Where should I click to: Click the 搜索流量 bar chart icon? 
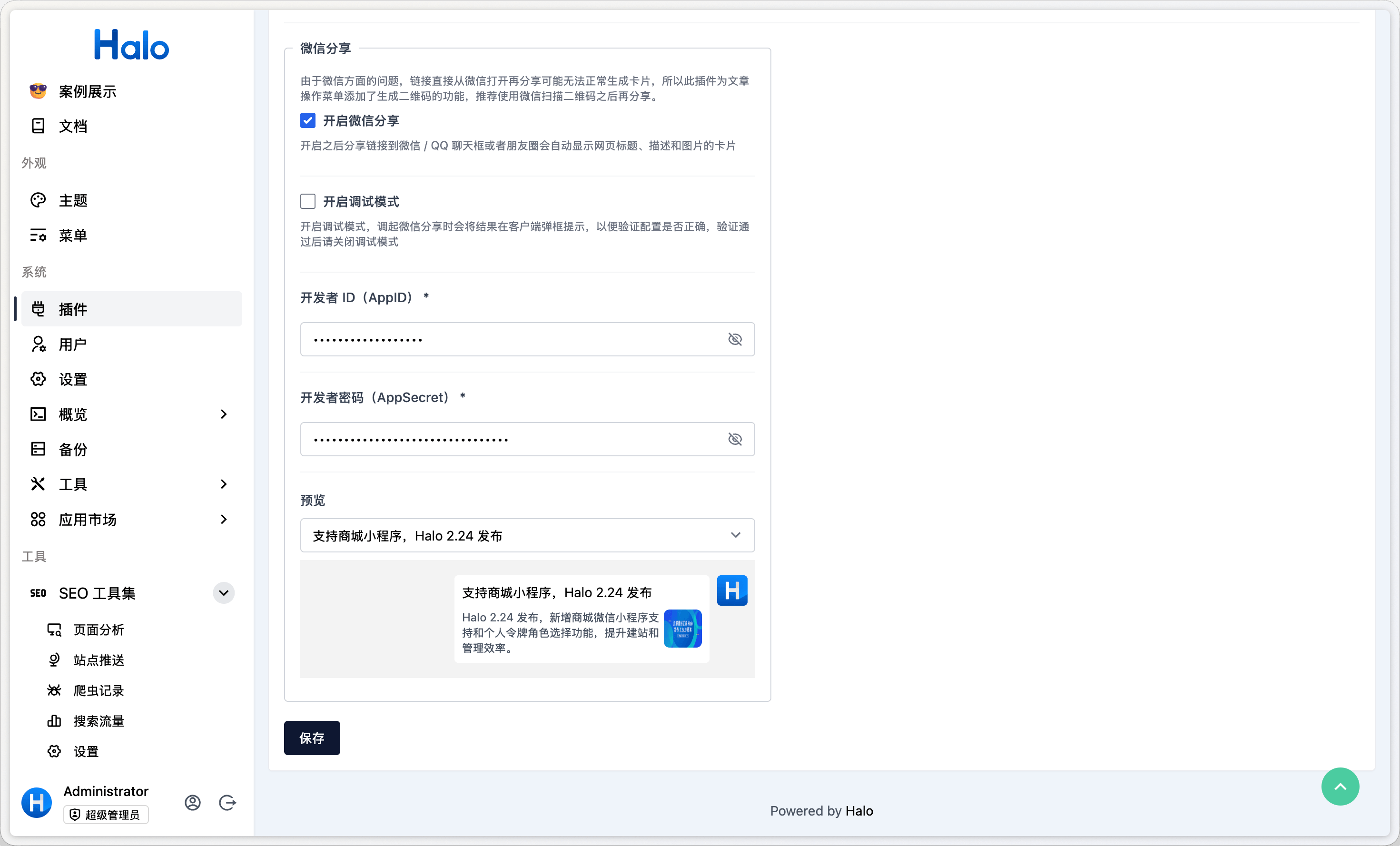tap(55, 720)
